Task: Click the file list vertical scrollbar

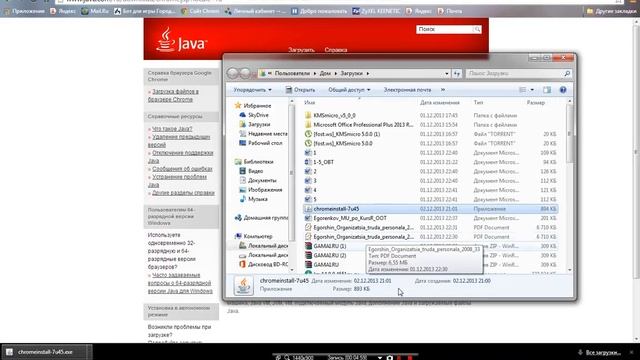Action: click(569, 134)
